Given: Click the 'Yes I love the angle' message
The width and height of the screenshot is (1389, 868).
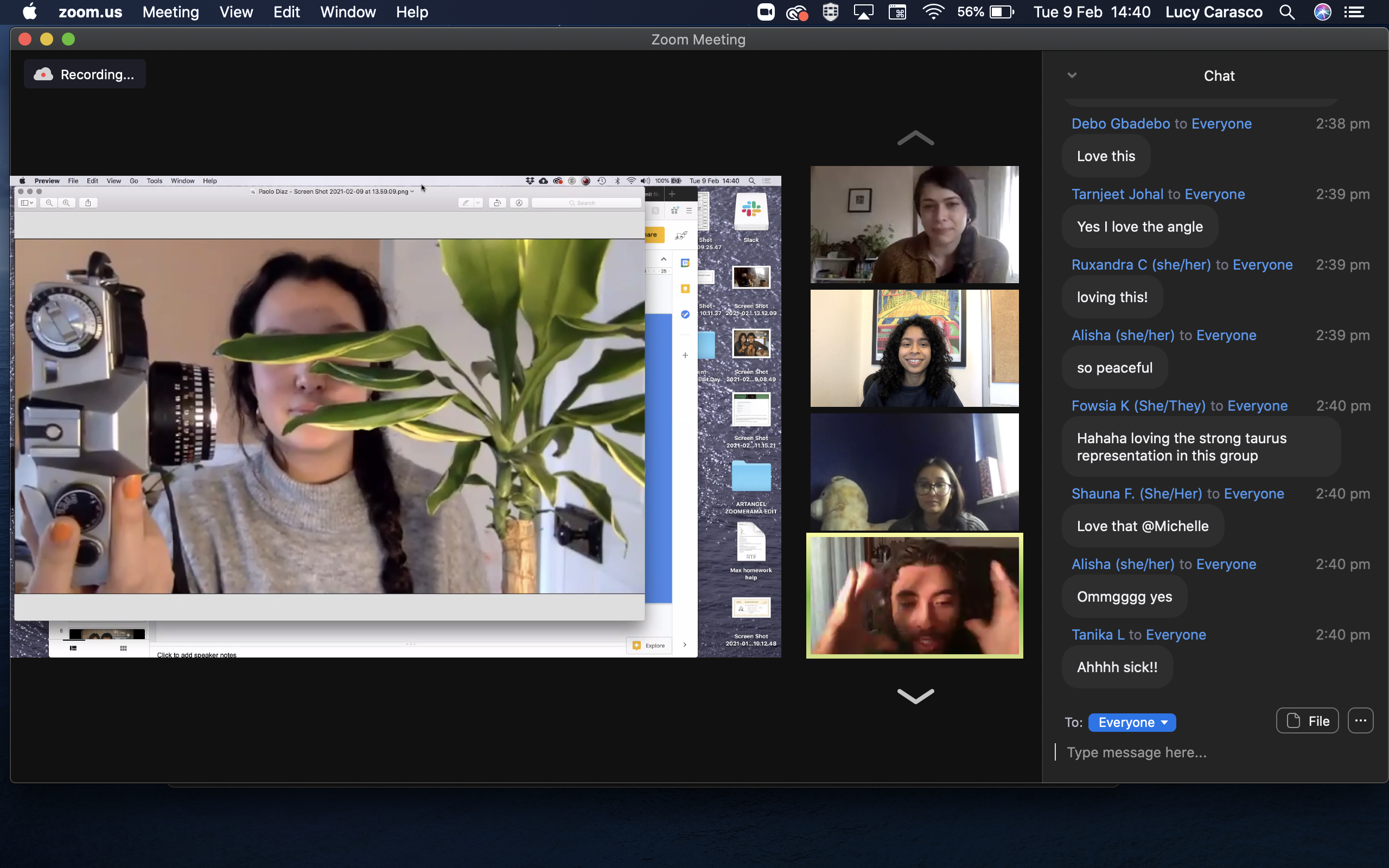Looking at the screenshot, I should coord(1140,227).
